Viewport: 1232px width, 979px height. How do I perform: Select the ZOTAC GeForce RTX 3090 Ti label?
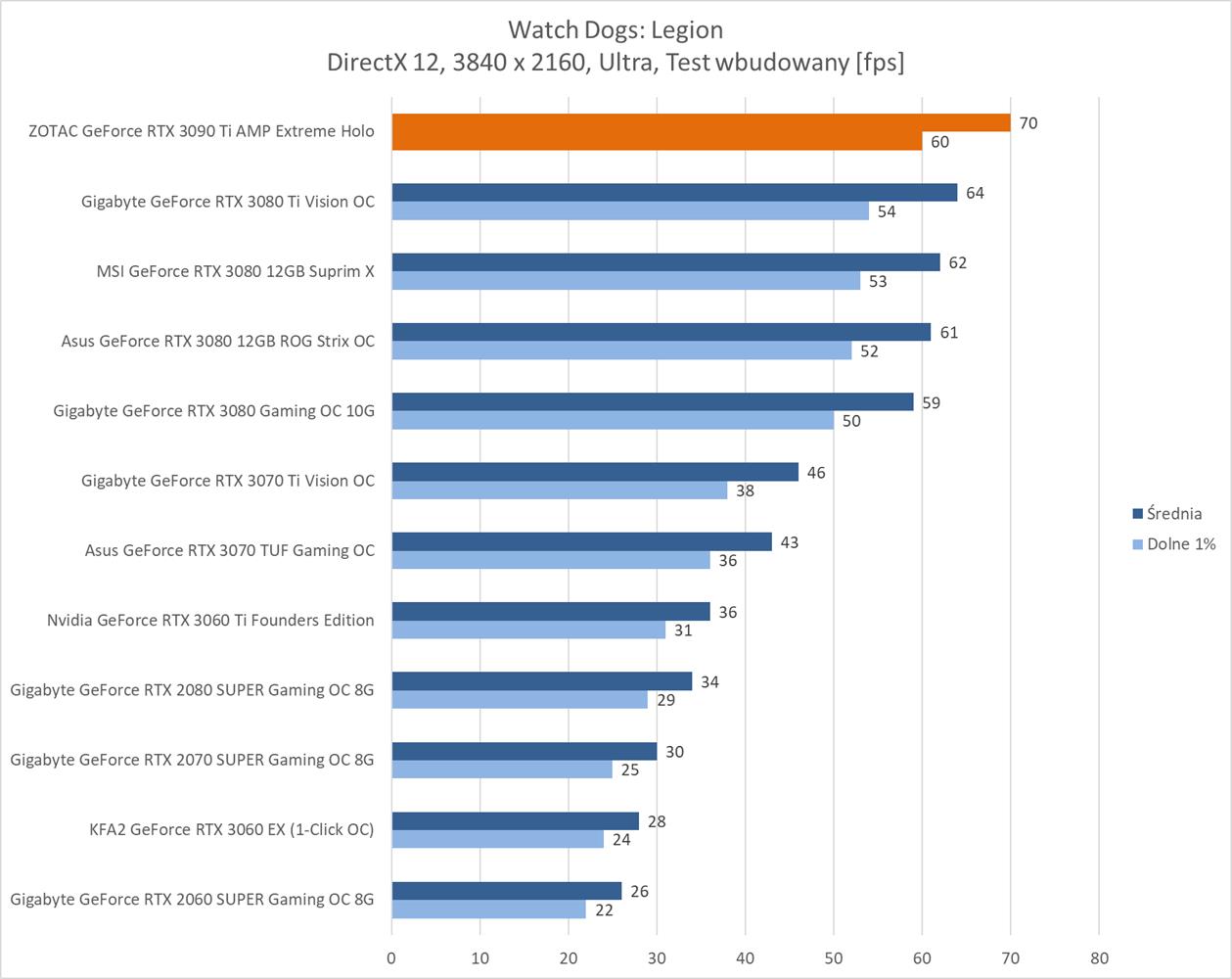(202, 131)
